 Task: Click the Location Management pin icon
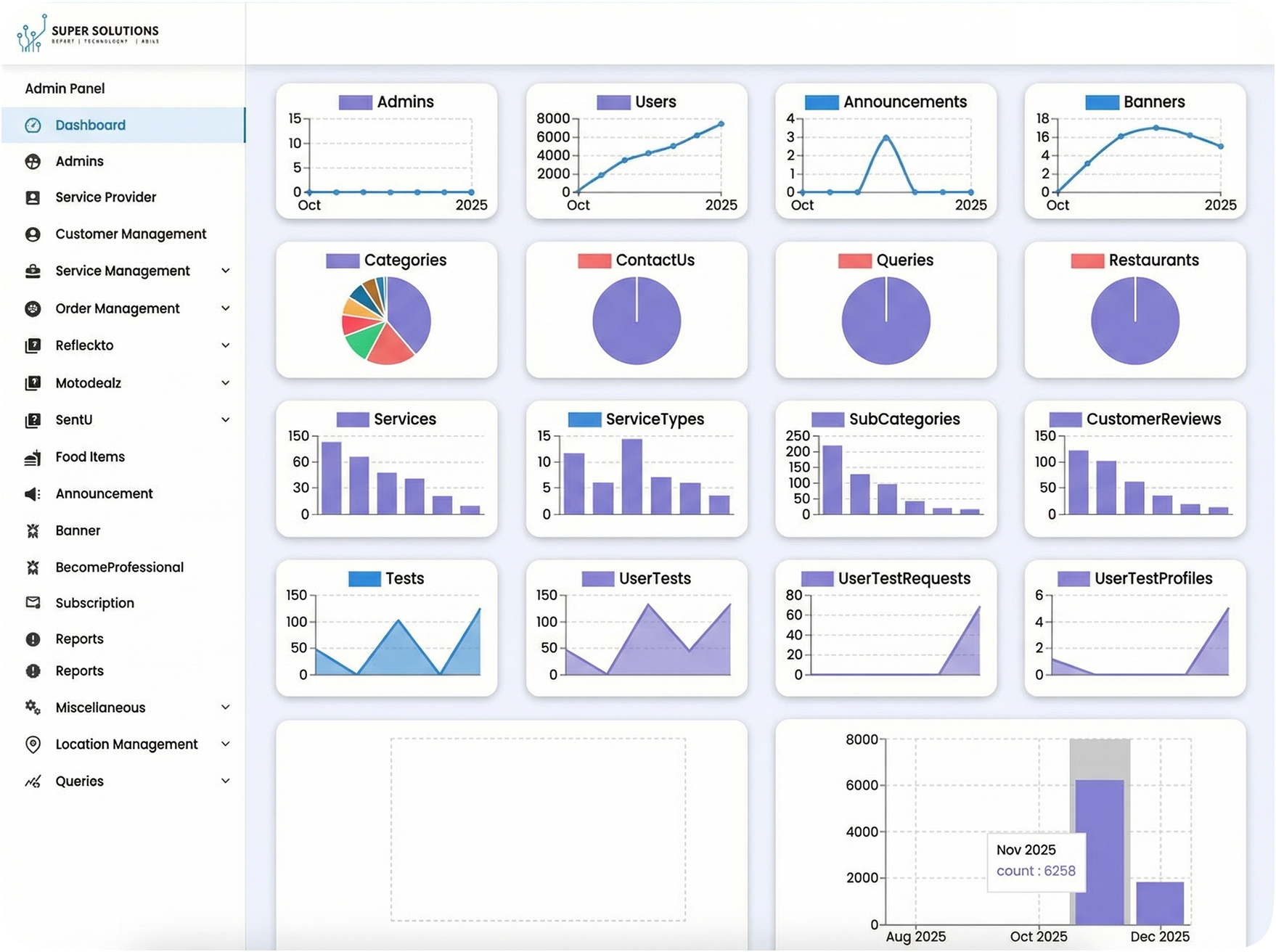point(33,744)
